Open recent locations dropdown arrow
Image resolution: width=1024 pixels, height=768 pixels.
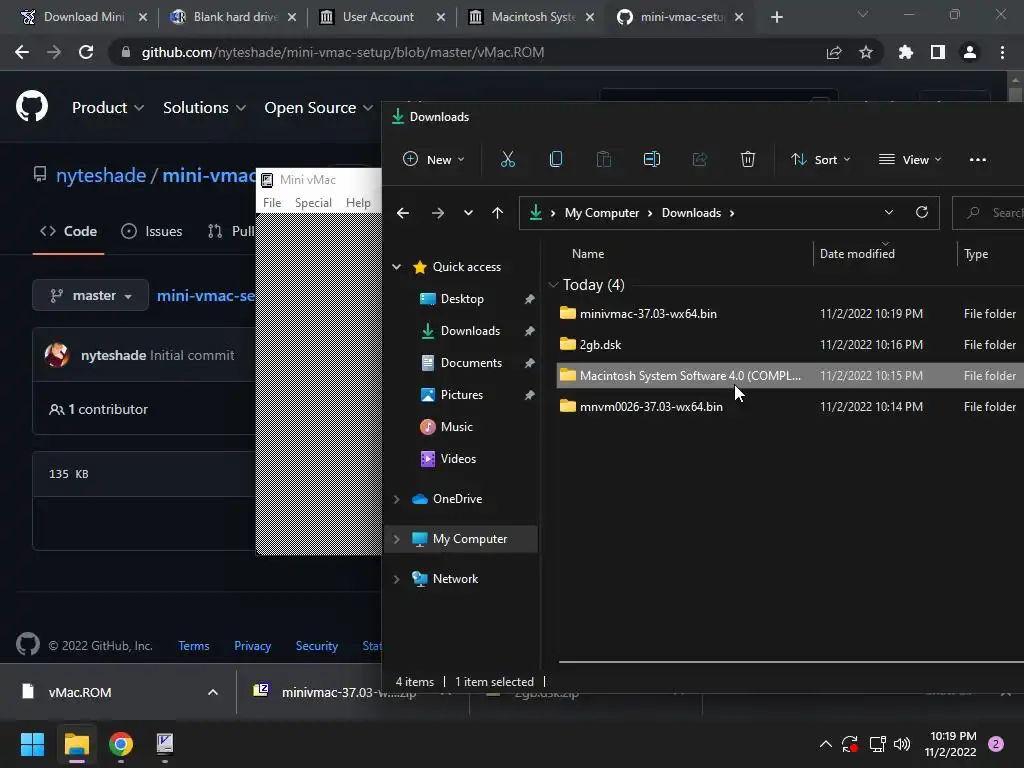(x=468, y=213)
